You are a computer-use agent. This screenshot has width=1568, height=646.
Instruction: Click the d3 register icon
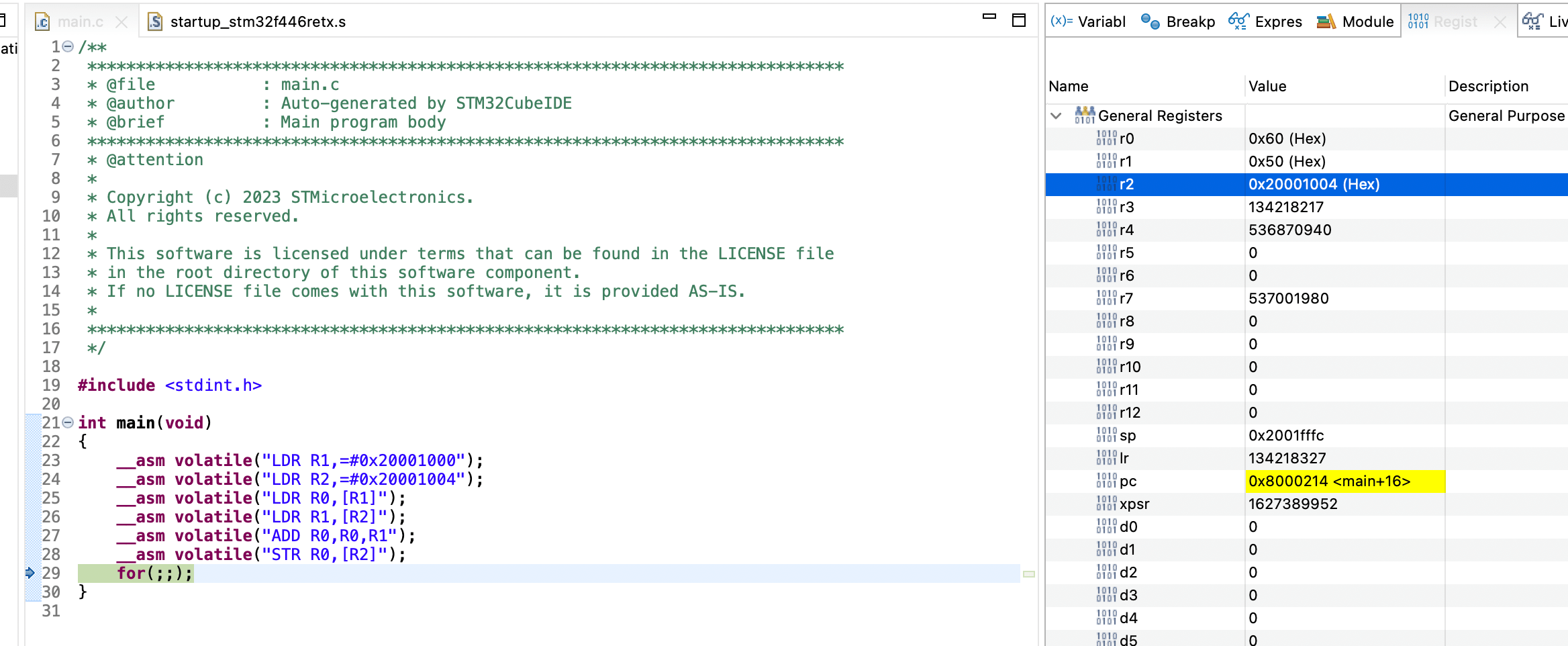pos(1107,595)
